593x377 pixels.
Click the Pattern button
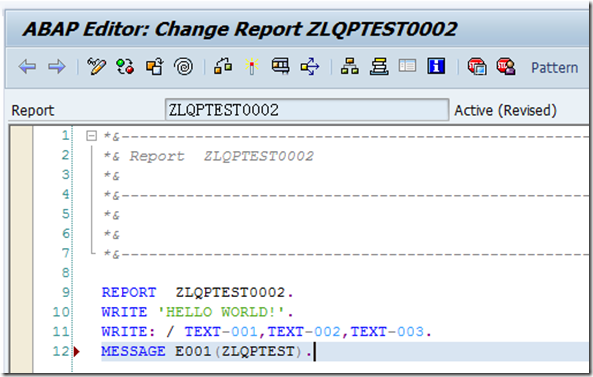tap(554, 68)
